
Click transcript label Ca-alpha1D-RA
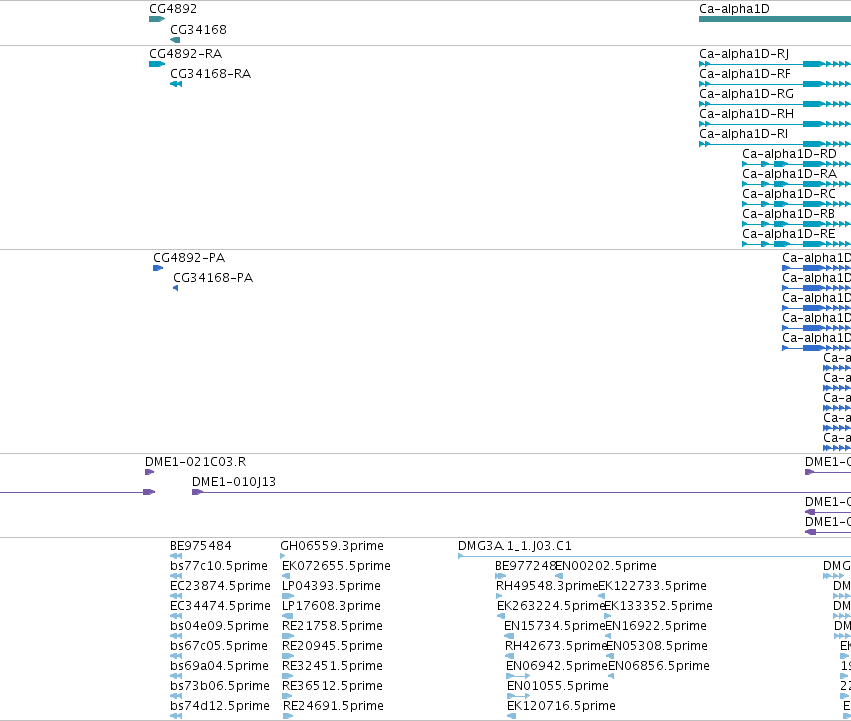(789, 174)
